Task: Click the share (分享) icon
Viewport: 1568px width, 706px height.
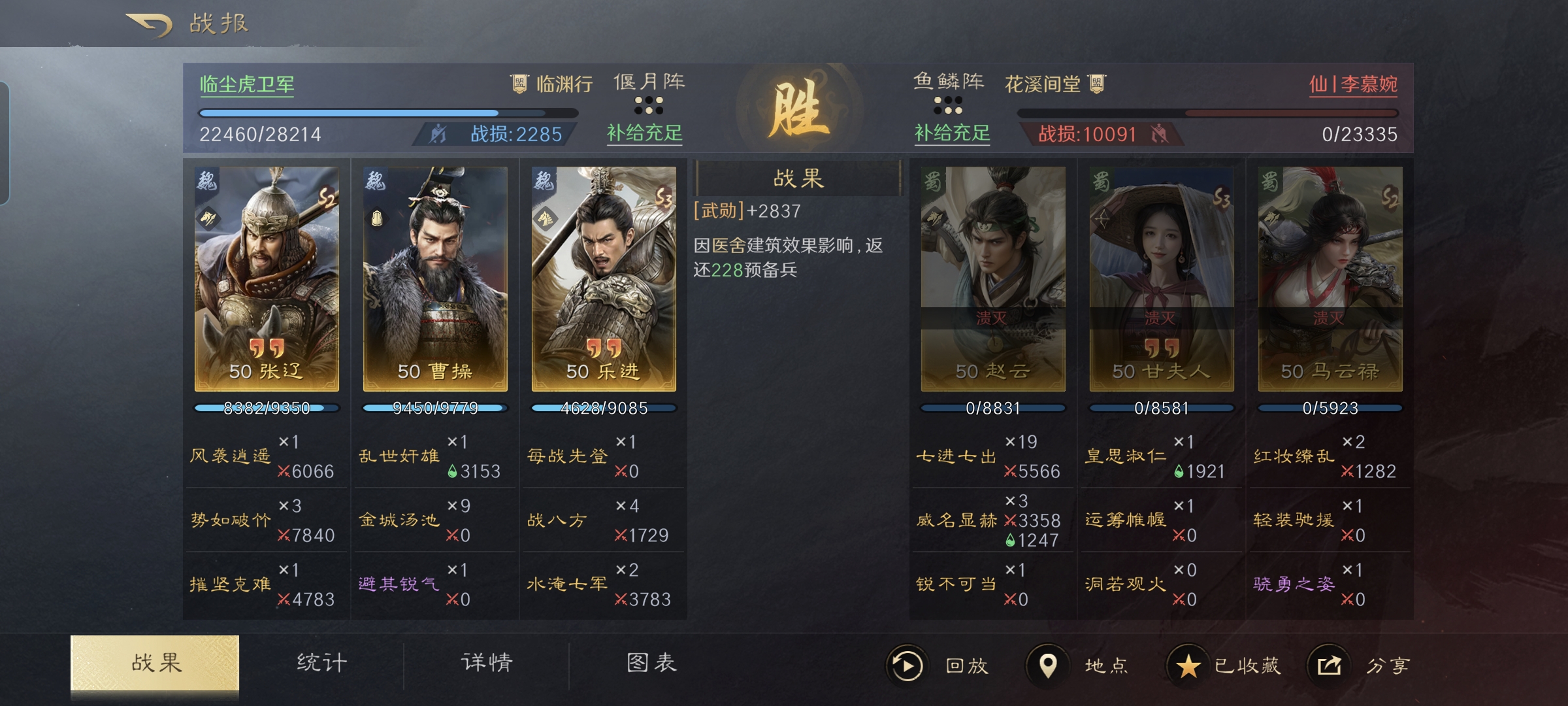Action: pos(1329,665)
